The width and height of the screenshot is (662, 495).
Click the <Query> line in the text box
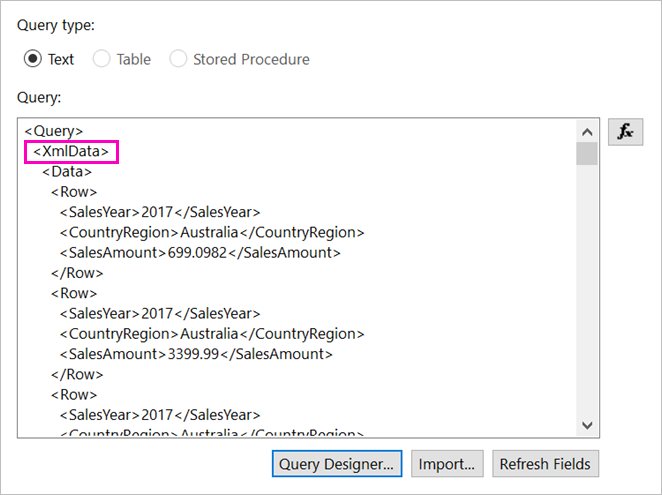tap(54, 131)
